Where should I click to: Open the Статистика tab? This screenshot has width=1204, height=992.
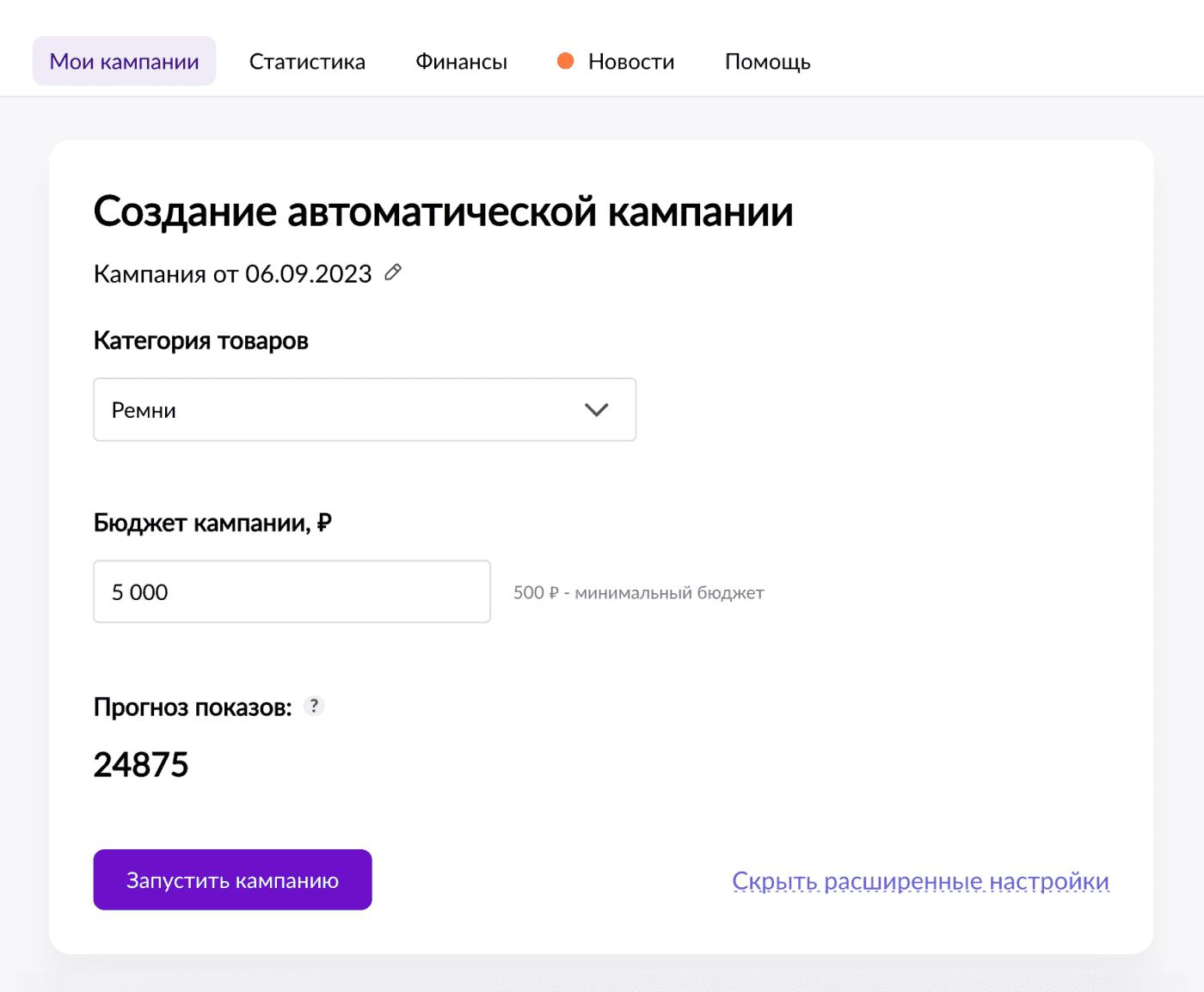pyautogui.click(x=307, y=62)
